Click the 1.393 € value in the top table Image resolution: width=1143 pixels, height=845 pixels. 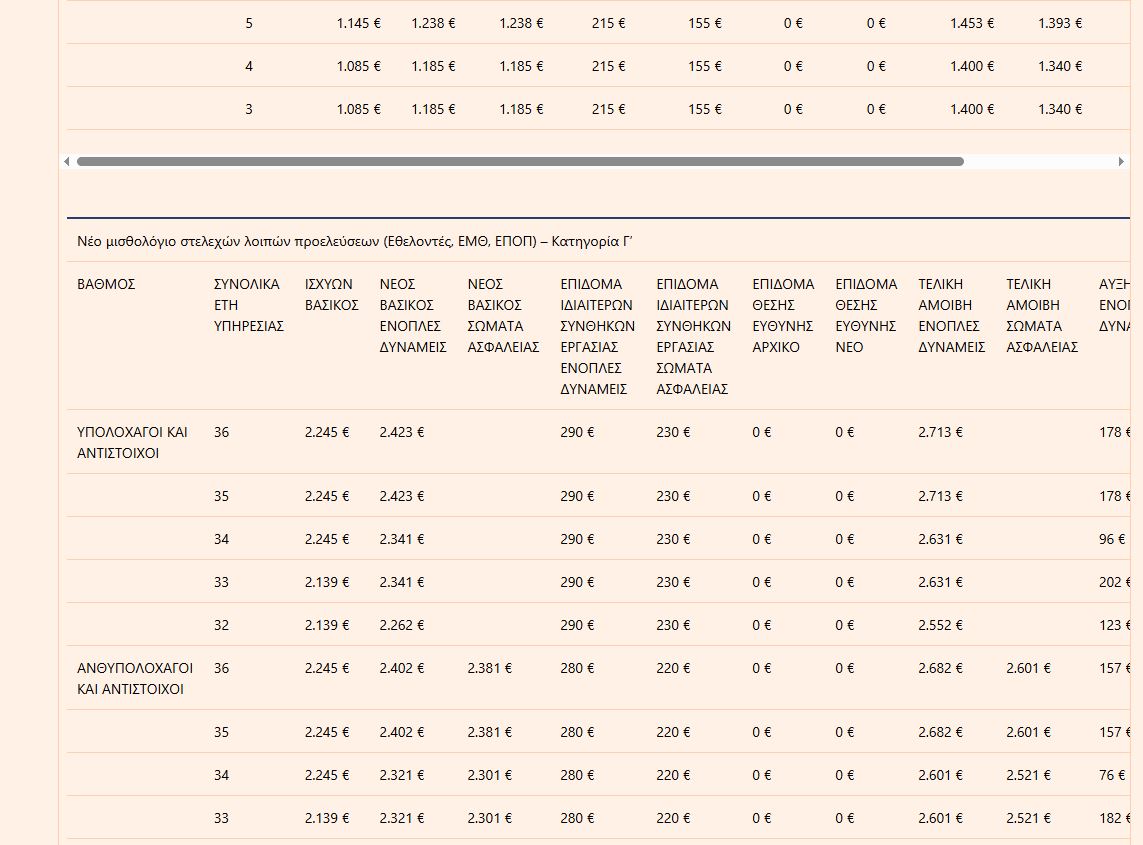1059,23
